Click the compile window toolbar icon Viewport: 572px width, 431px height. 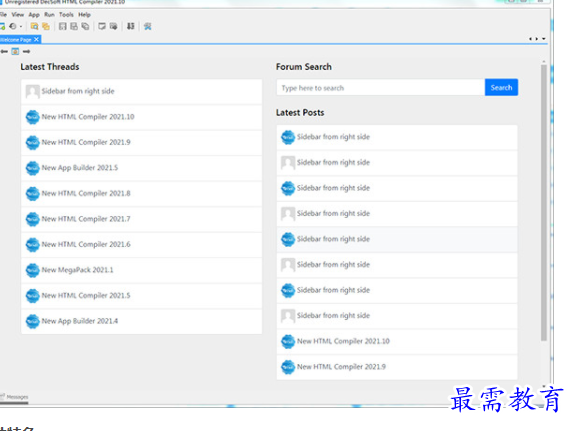coord(102,26)
